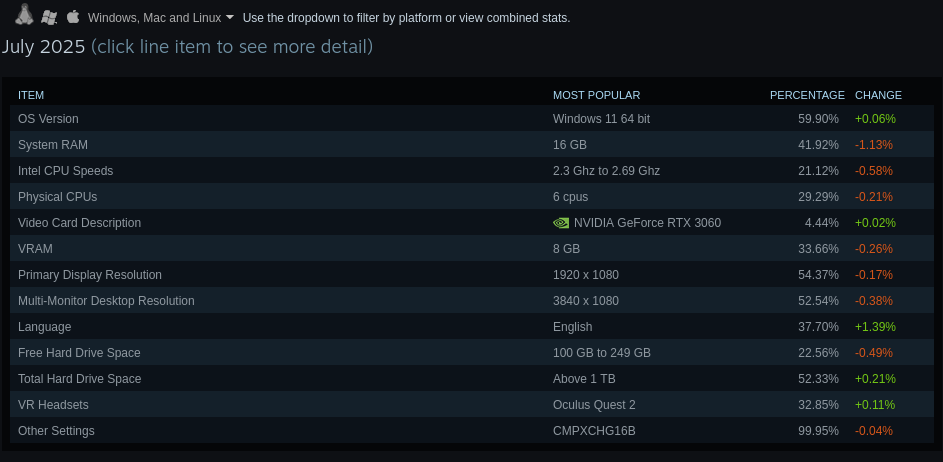Show VR Headsets statistics
943x462 pixels.
coord(53,405)
